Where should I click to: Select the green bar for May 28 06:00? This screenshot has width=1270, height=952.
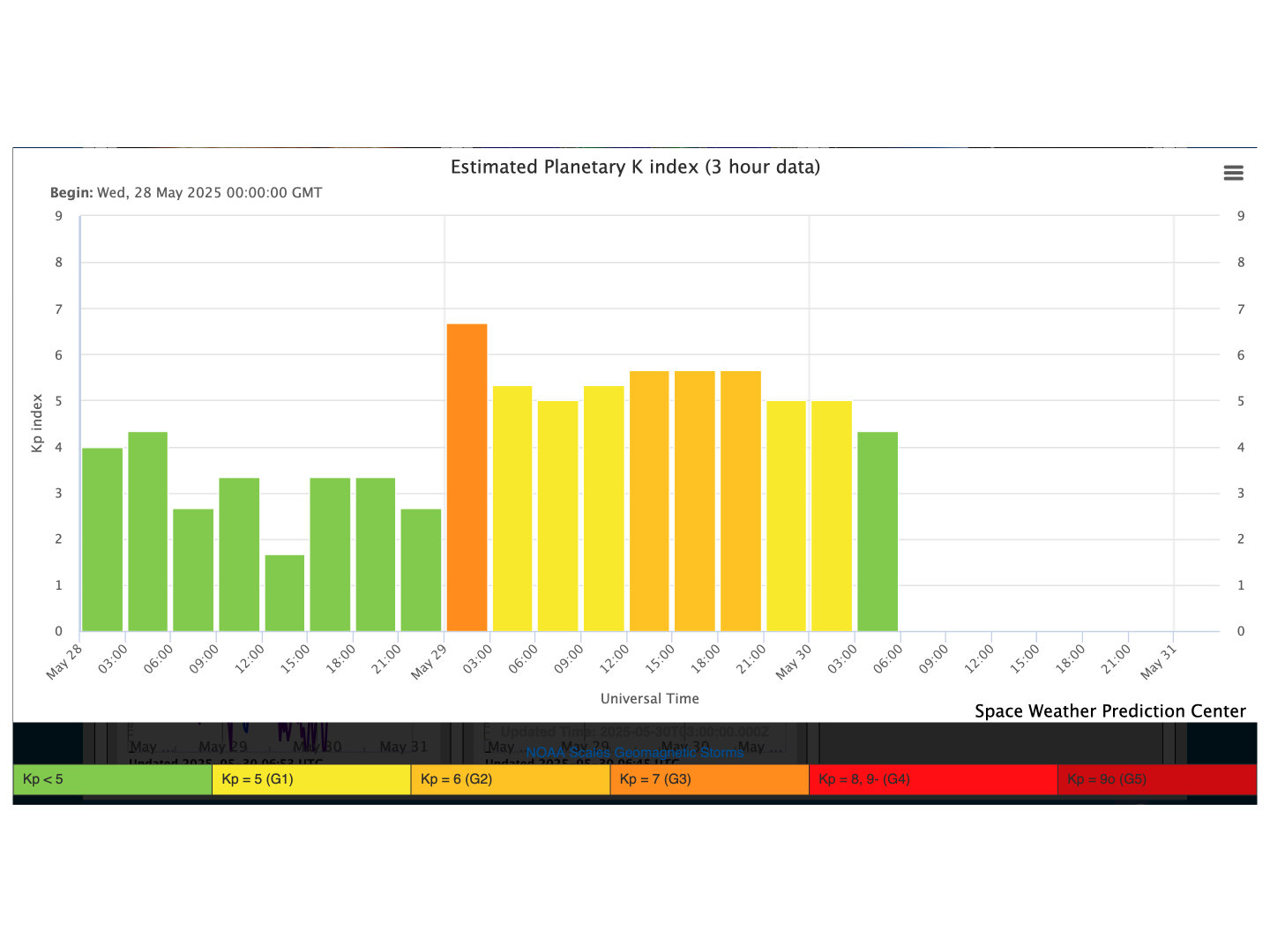pyautogui.click(x=193, y=570)
